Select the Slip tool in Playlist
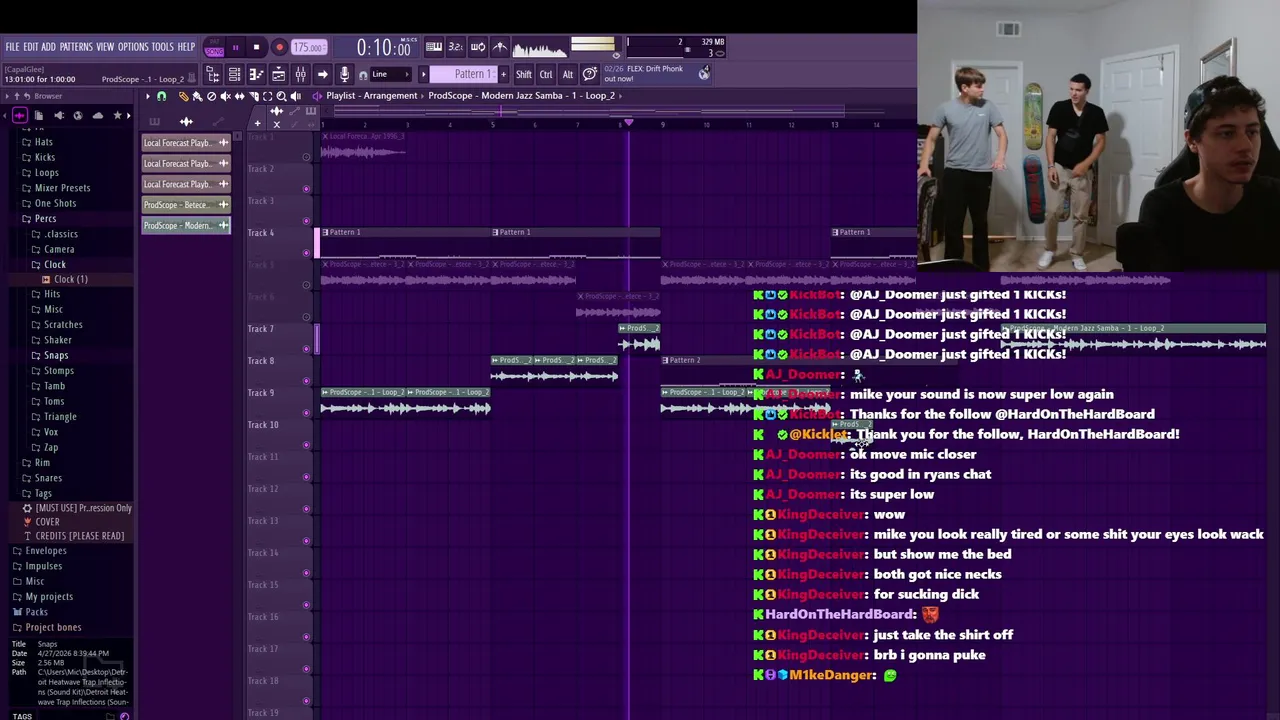Image resolution: width=1280 pixels, height=720 pixels. (239, 96)
